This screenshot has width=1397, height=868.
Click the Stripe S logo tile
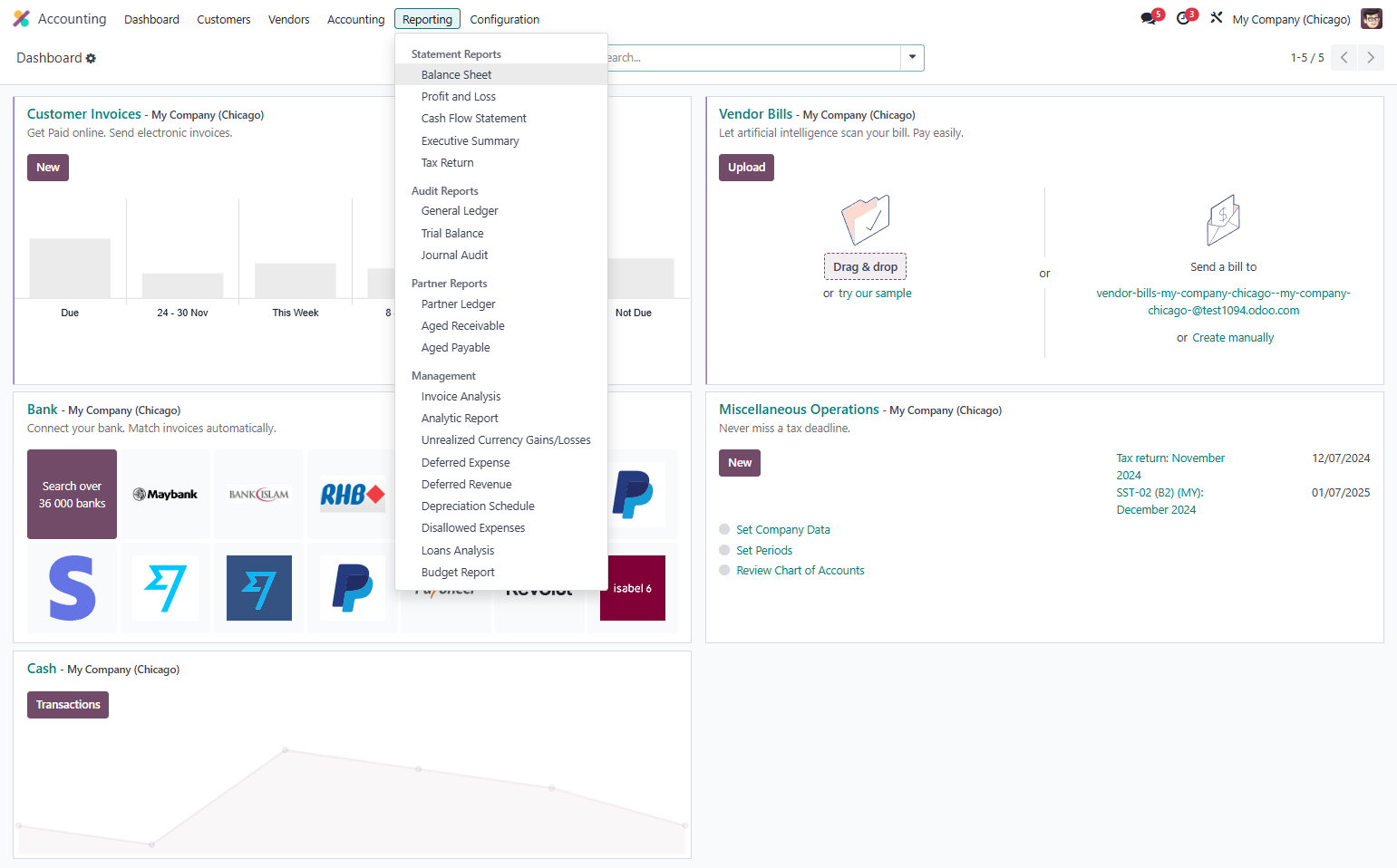click(x=72, y=588)
